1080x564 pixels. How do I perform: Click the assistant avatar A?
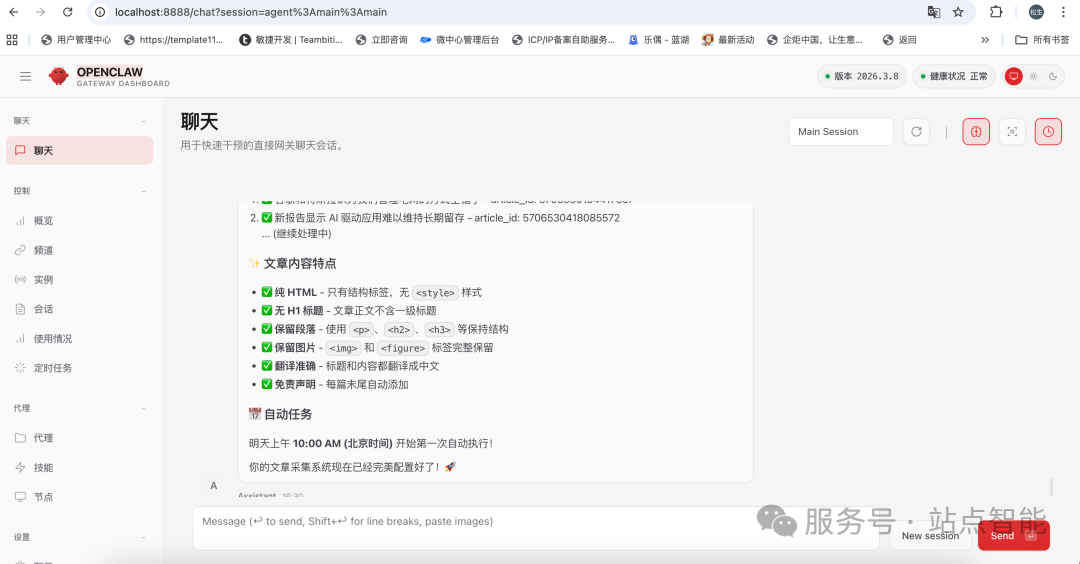(x=214, y=485)
